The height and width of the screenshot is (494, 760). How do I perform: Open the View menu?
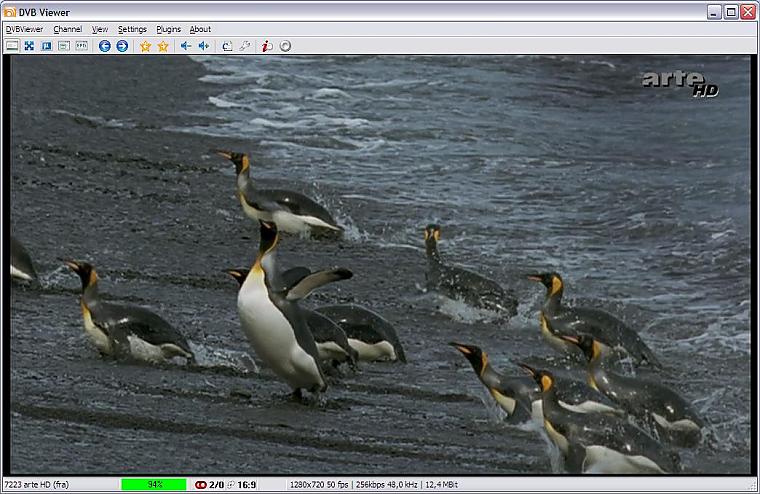(x=100, y=29)
